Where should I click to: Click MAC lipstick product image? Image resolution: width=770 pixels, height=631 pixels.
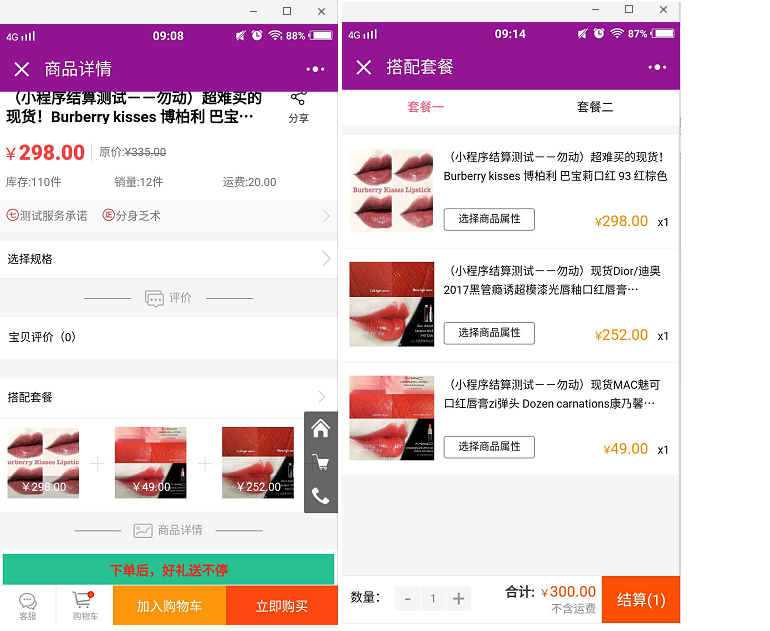[x=391, y=418]
